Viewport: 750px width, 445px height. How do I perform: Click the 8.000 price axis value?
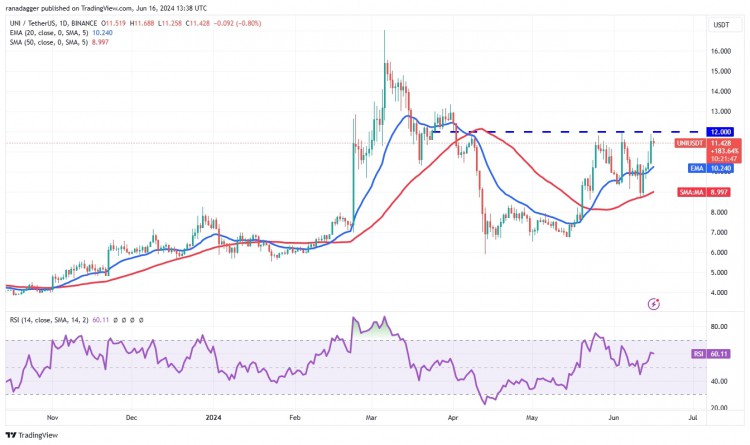click(722, 212)
